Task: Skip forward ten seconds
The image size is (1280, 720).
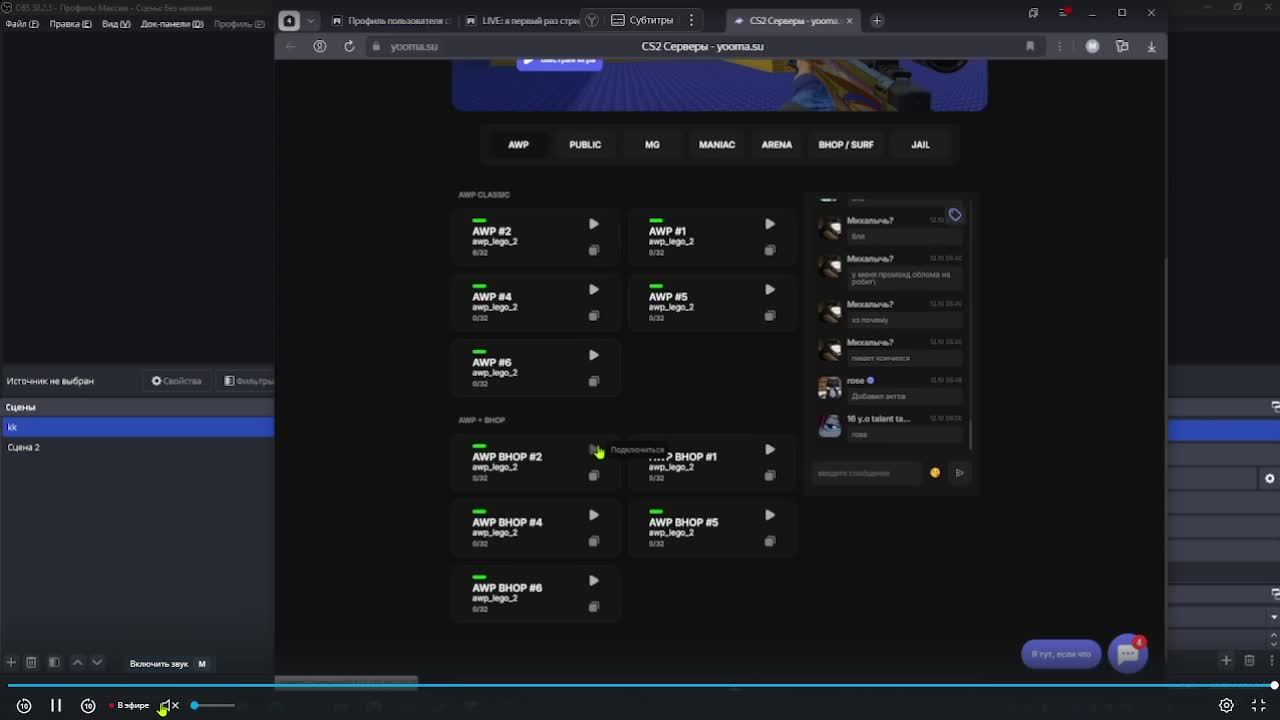Action: click(x=88, y=705)
